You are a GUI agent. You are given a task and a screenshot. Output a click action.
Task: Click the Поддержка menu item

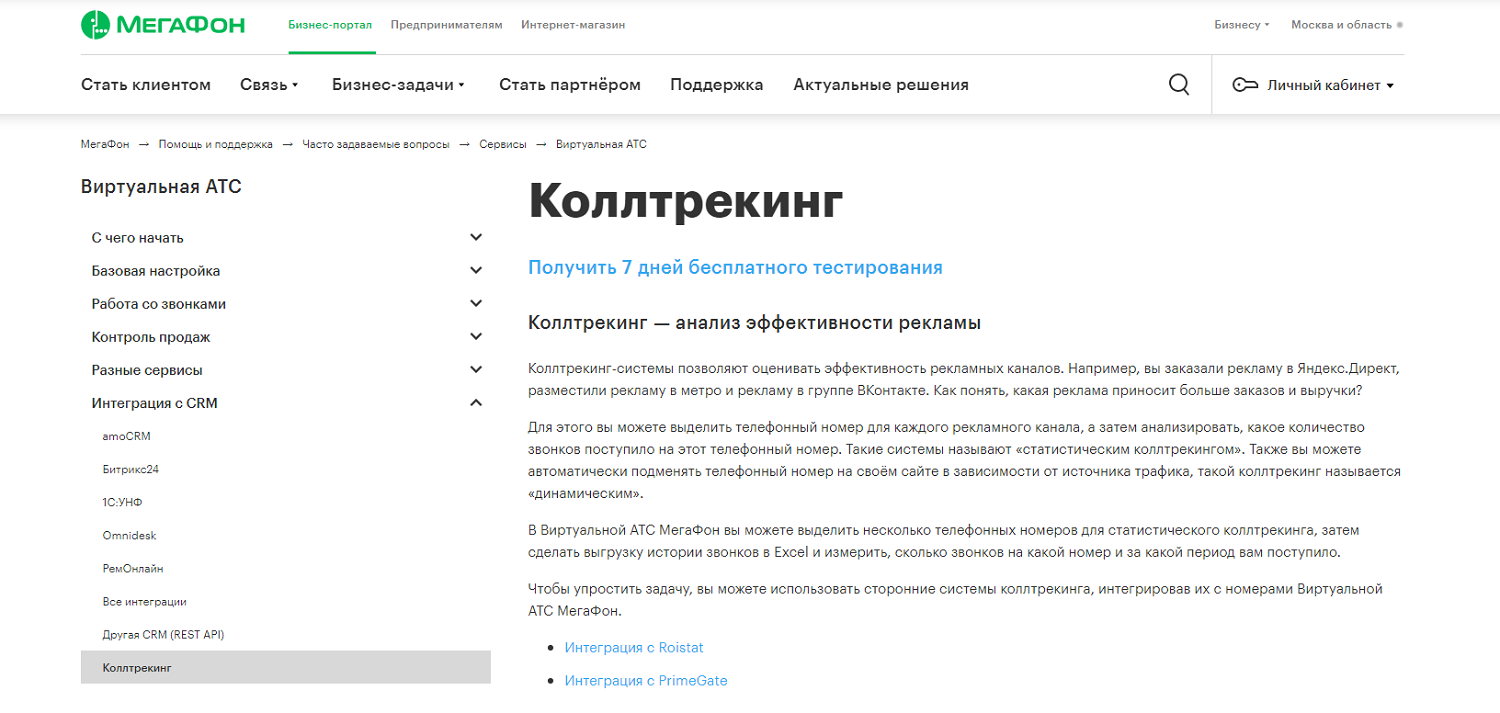point(716,85)
